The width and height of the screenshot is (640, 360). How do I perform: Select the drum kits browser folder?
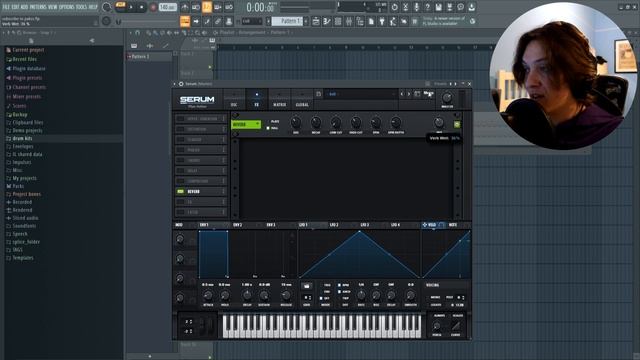tap(22, 139)
